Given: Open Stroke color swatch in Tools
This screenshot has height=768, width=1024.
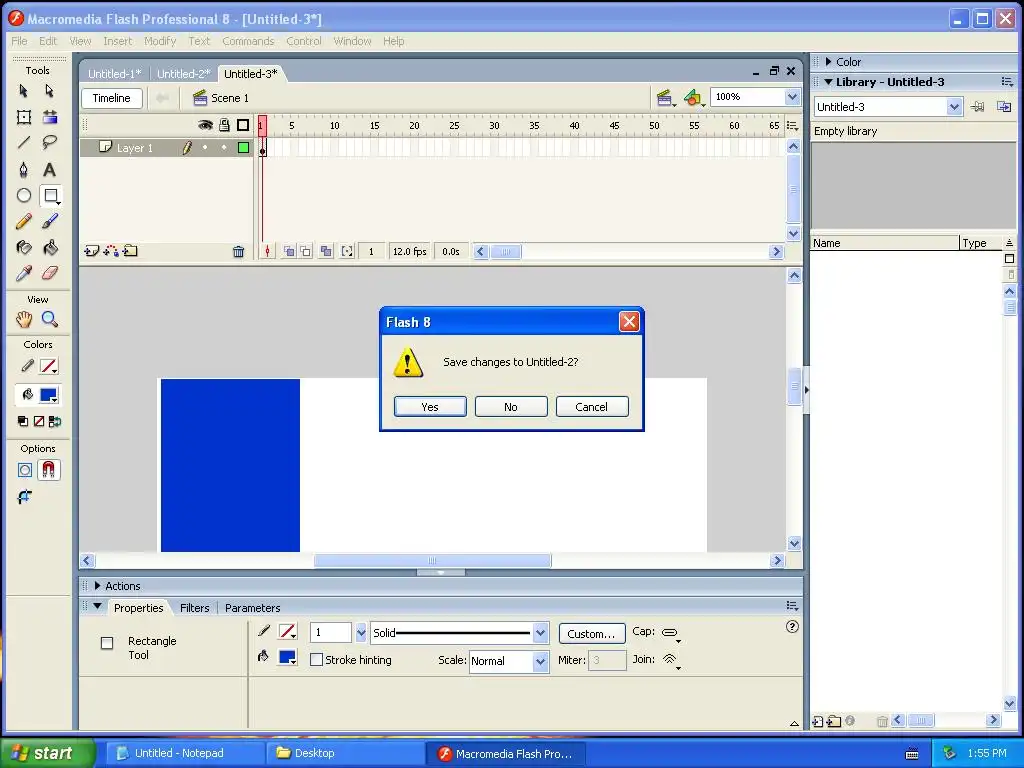Looking at the screenshot, I should click(x=49, y=366).
